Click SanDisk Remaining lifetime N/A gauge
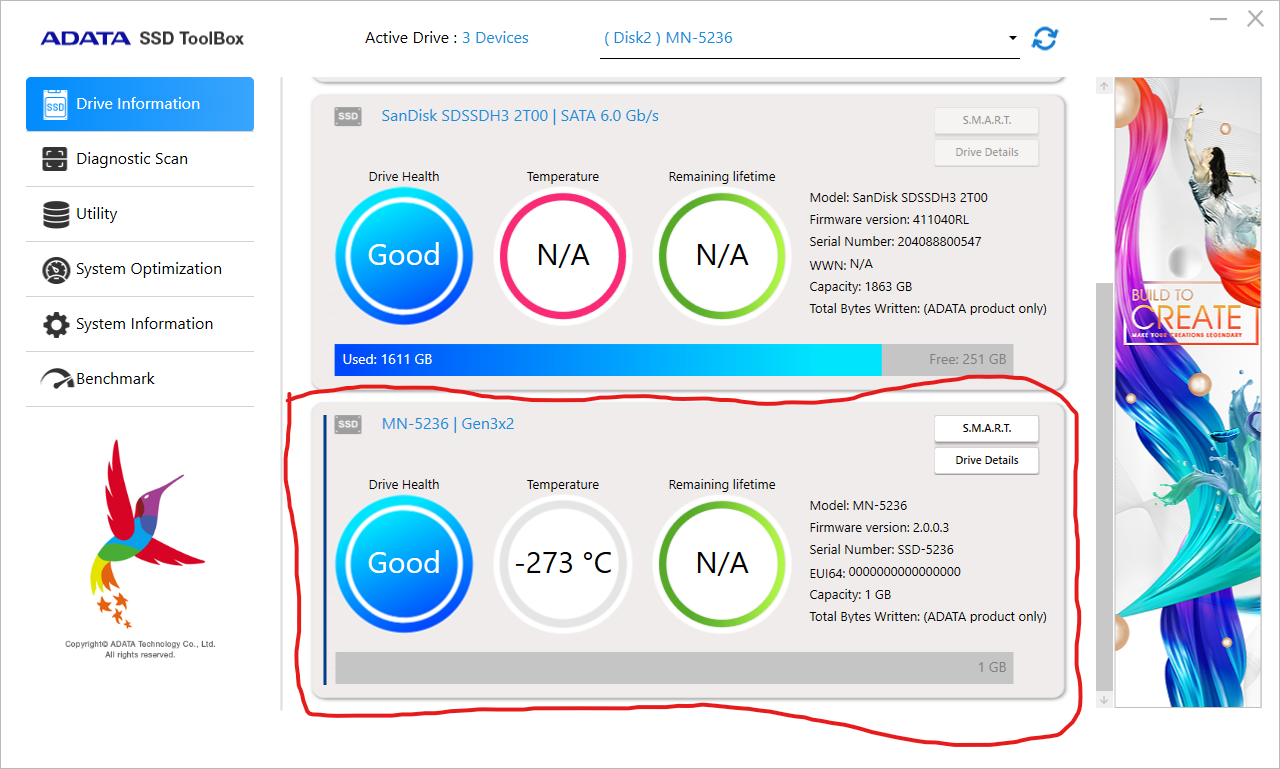Viewport: 1280px width, 769px height. [722, 255]
